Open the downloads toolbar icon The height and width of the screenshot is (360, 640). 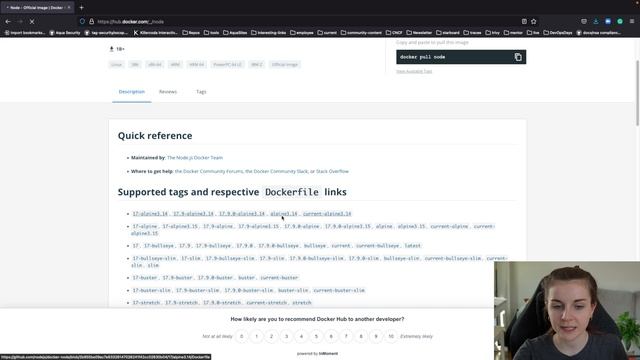596,21
